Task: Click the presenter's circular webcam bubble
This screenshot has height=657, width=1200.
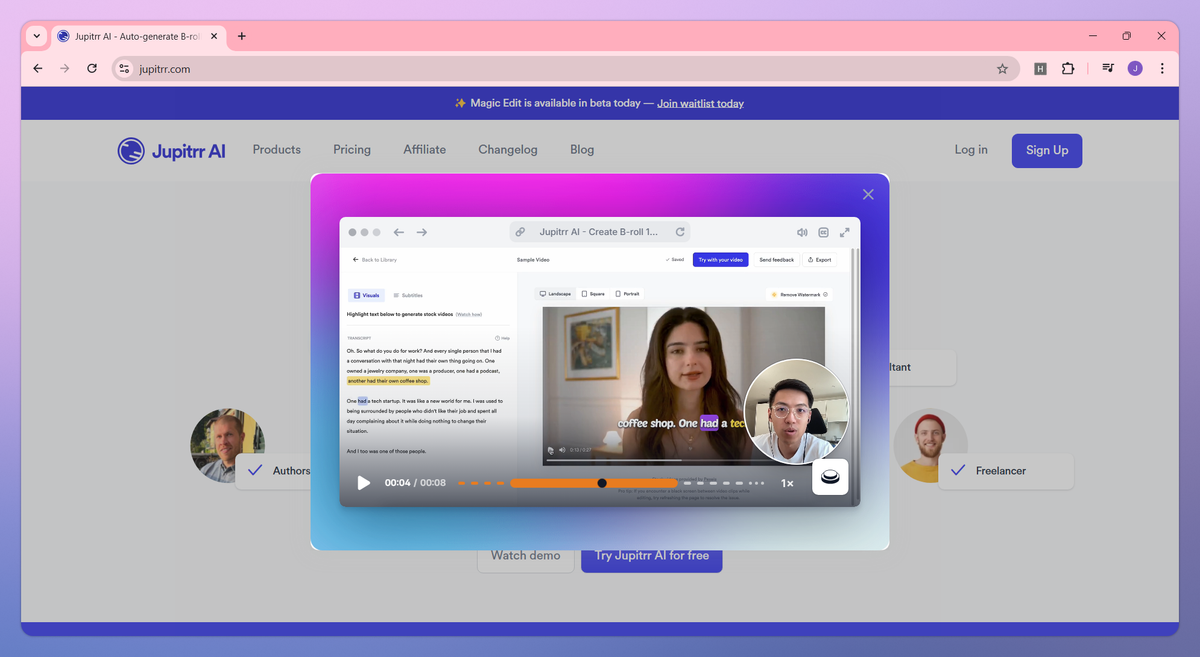Action: pos(796,411)
